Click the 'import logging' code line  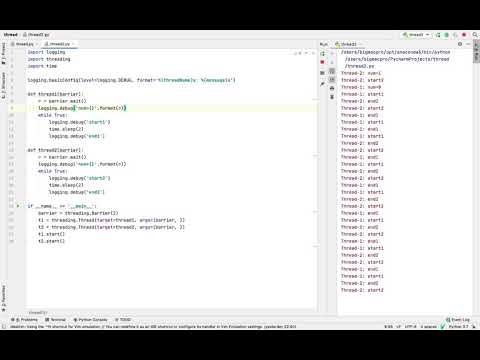46,52
